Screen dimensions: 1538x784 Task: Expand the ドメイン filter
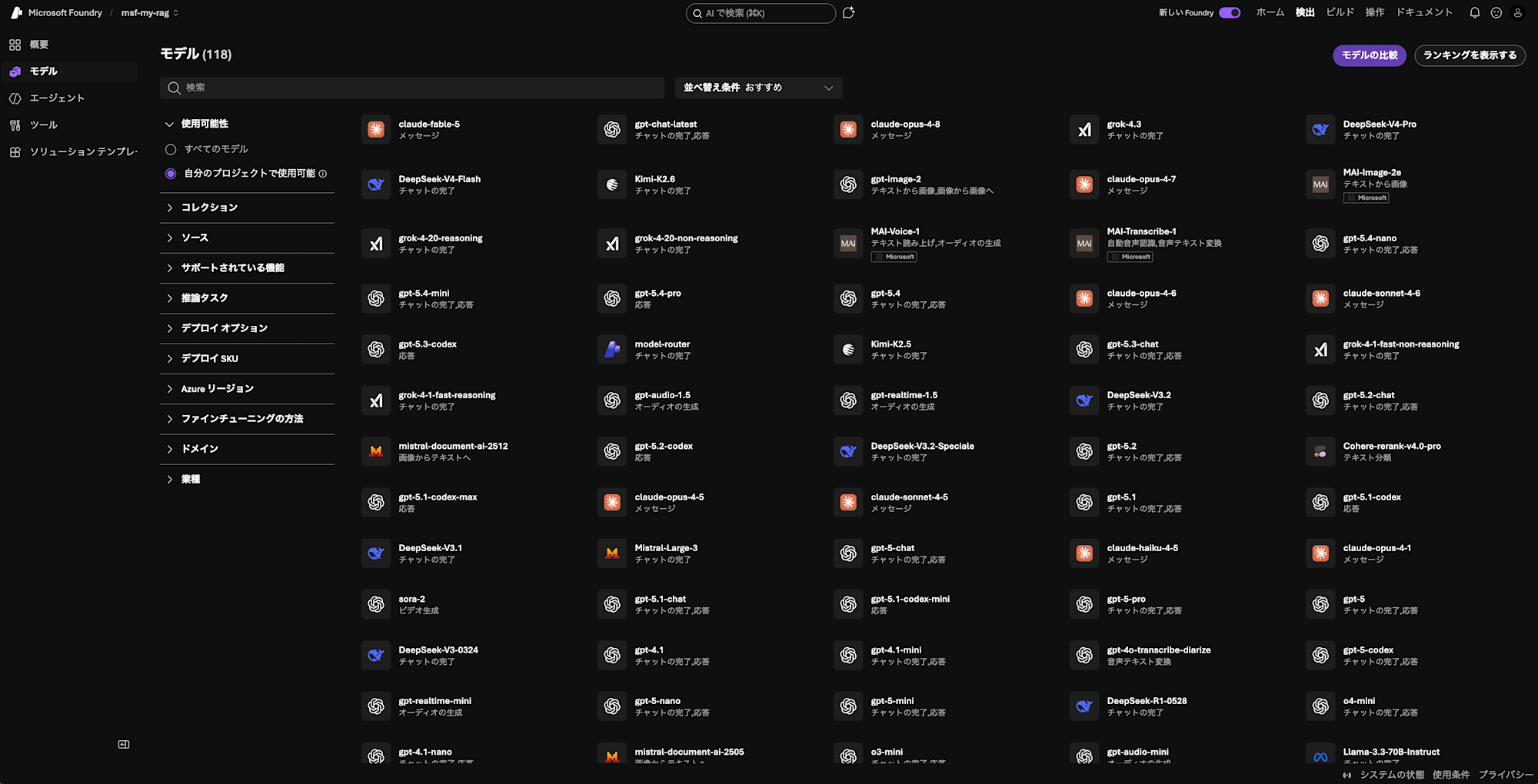[247, 449]
